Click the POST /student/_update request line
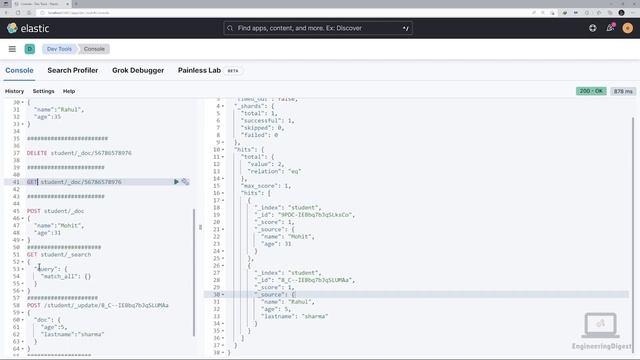This screenshot has height=360, width=640. [98, 305]
